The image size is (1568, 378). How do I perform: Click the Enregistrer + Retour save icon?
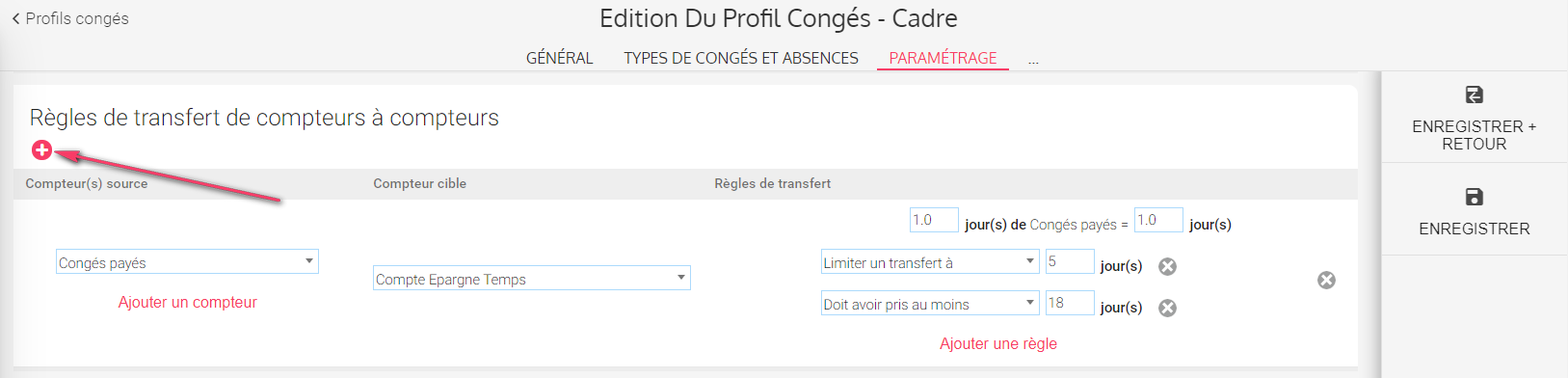pos(1474,94)
